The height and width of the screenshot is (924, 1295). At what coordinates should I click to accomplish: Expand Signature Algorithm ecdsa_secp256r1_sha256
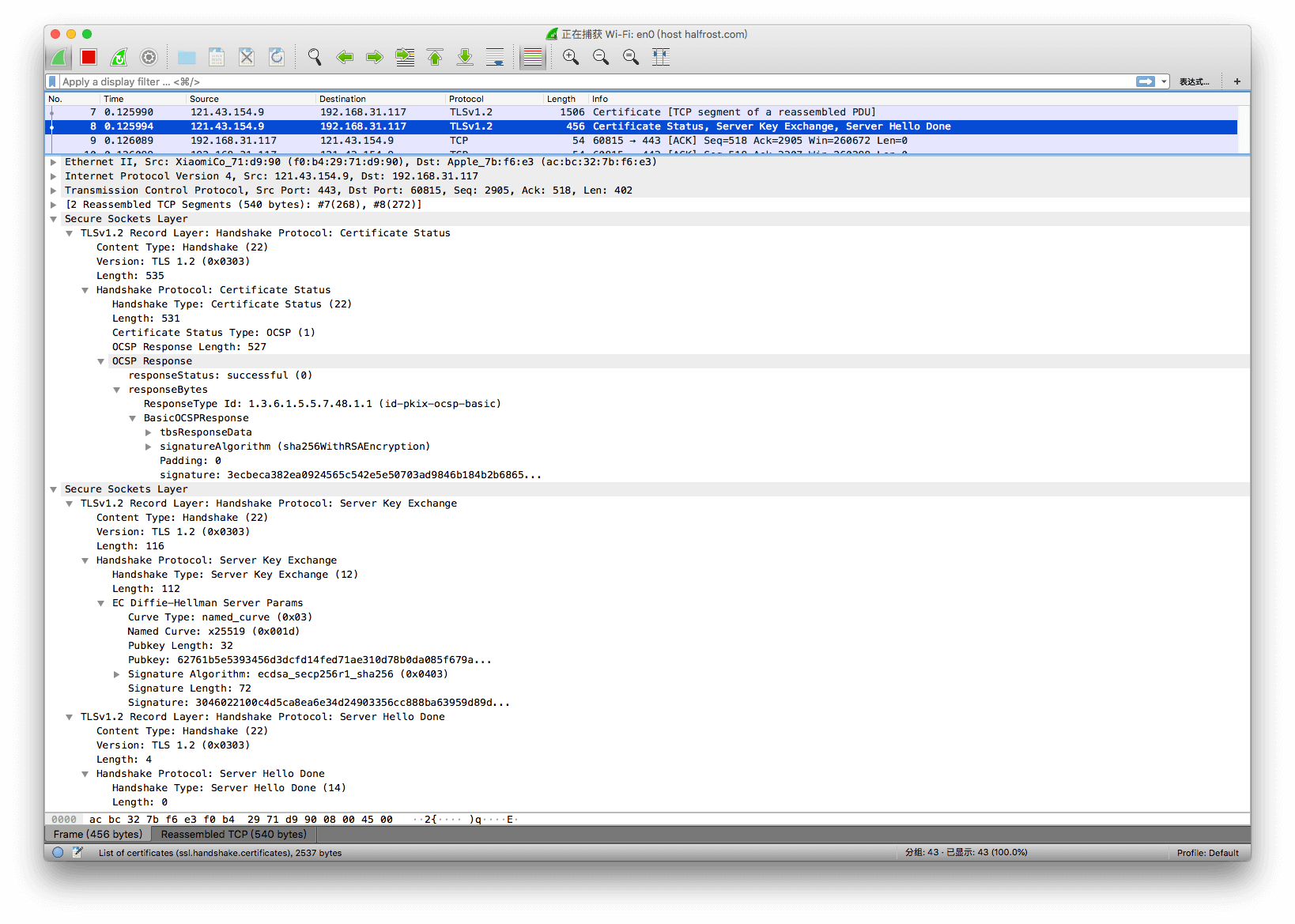(116, 674)
